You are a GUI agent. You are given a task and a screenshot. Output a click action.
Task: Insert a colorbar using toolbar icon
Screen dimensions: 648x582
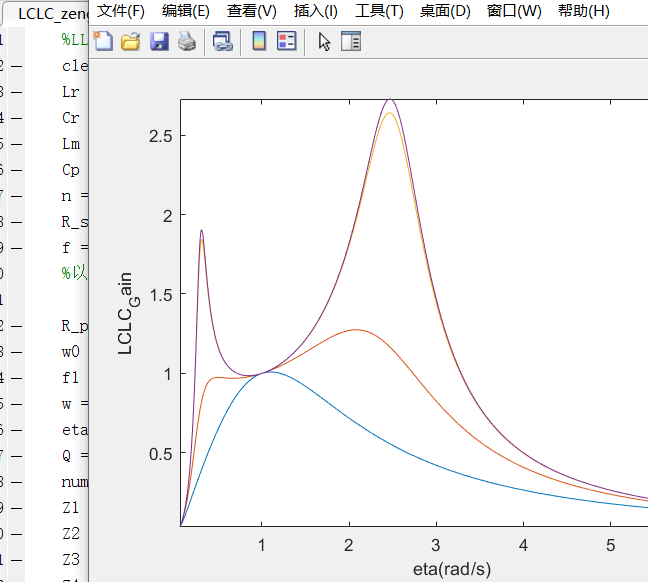point(259,42)
